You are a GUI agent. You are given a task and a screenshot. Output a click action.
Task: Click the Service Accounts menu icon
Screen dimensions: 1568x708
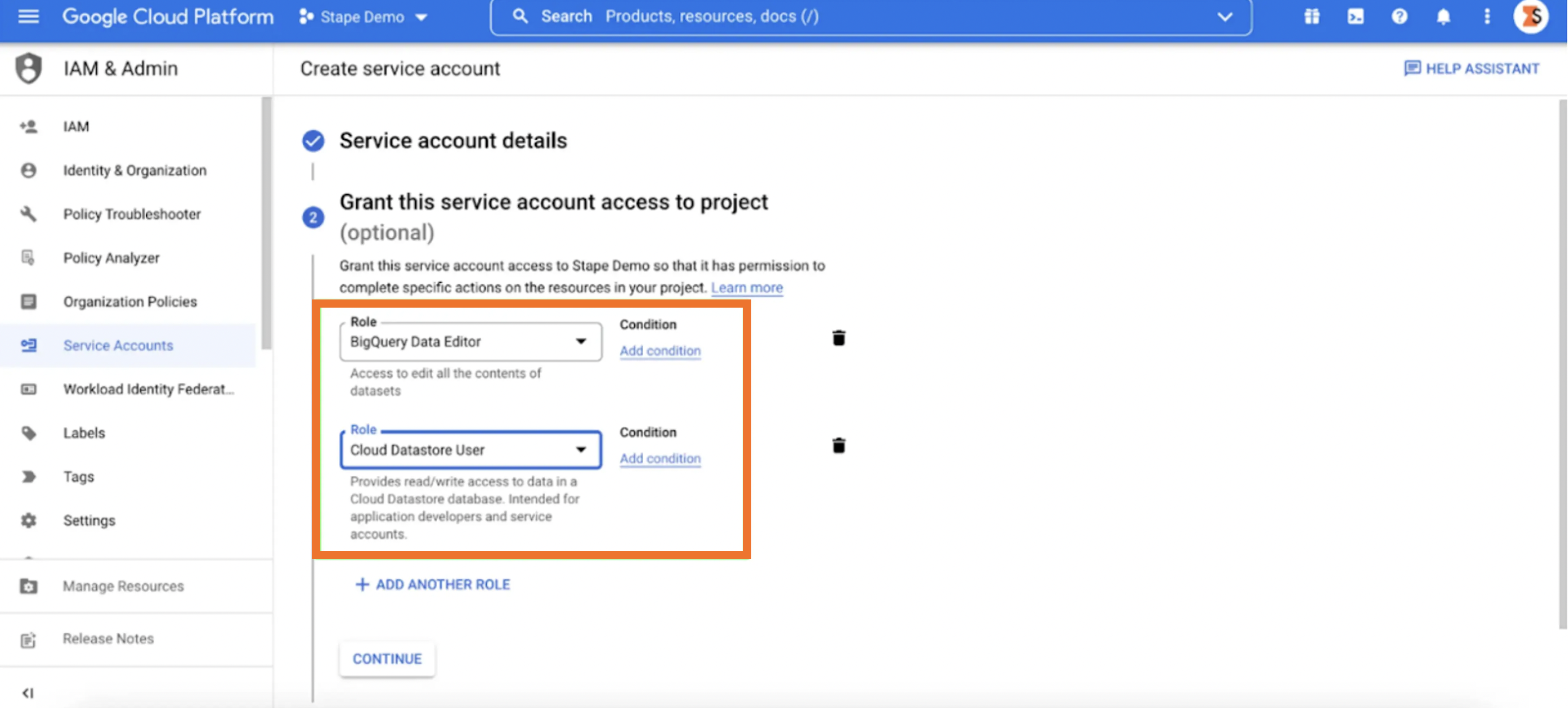(28, 345)
